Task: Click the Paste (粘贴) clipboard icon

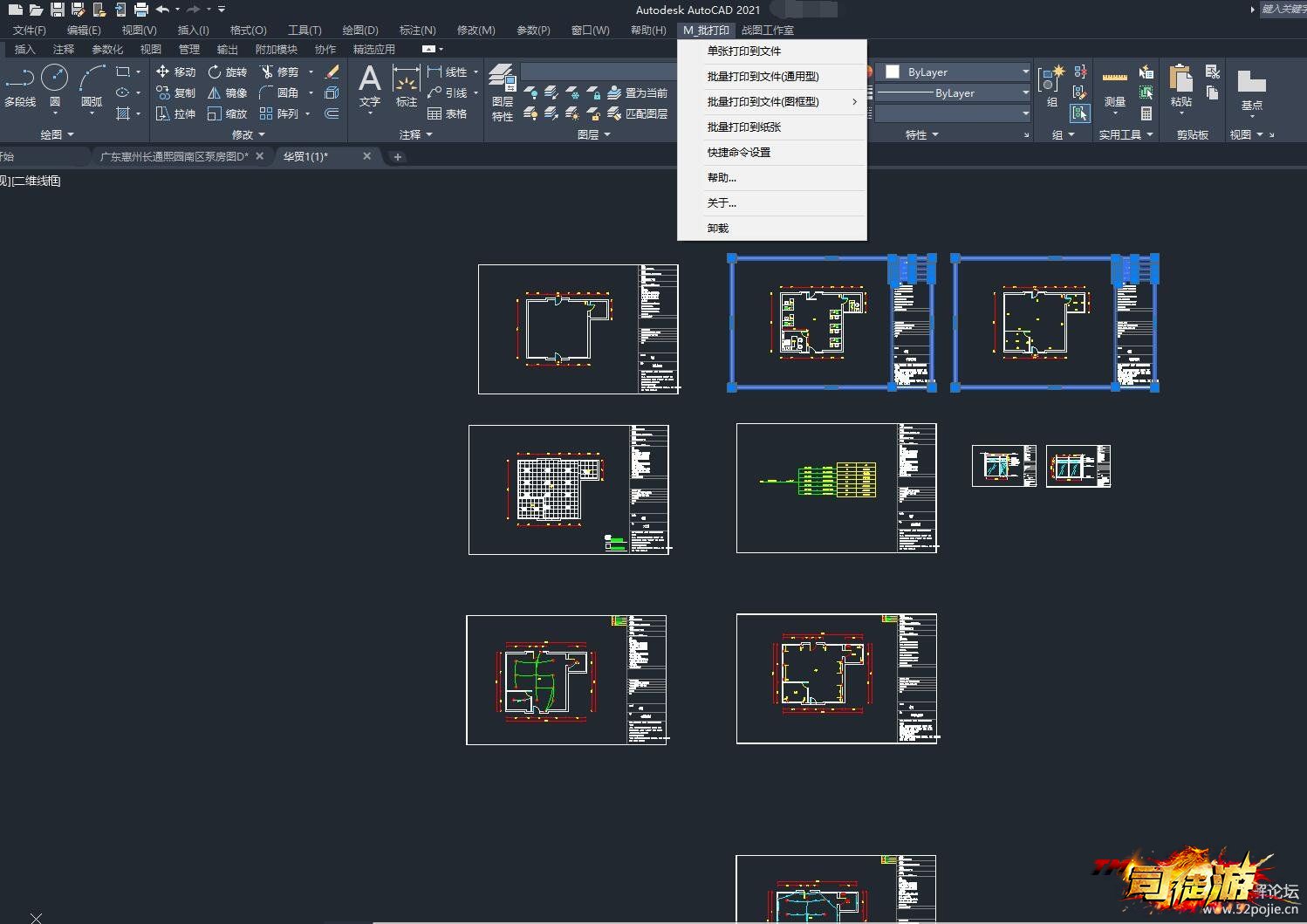Action: pyautogui.click(x=1180, y=86)
